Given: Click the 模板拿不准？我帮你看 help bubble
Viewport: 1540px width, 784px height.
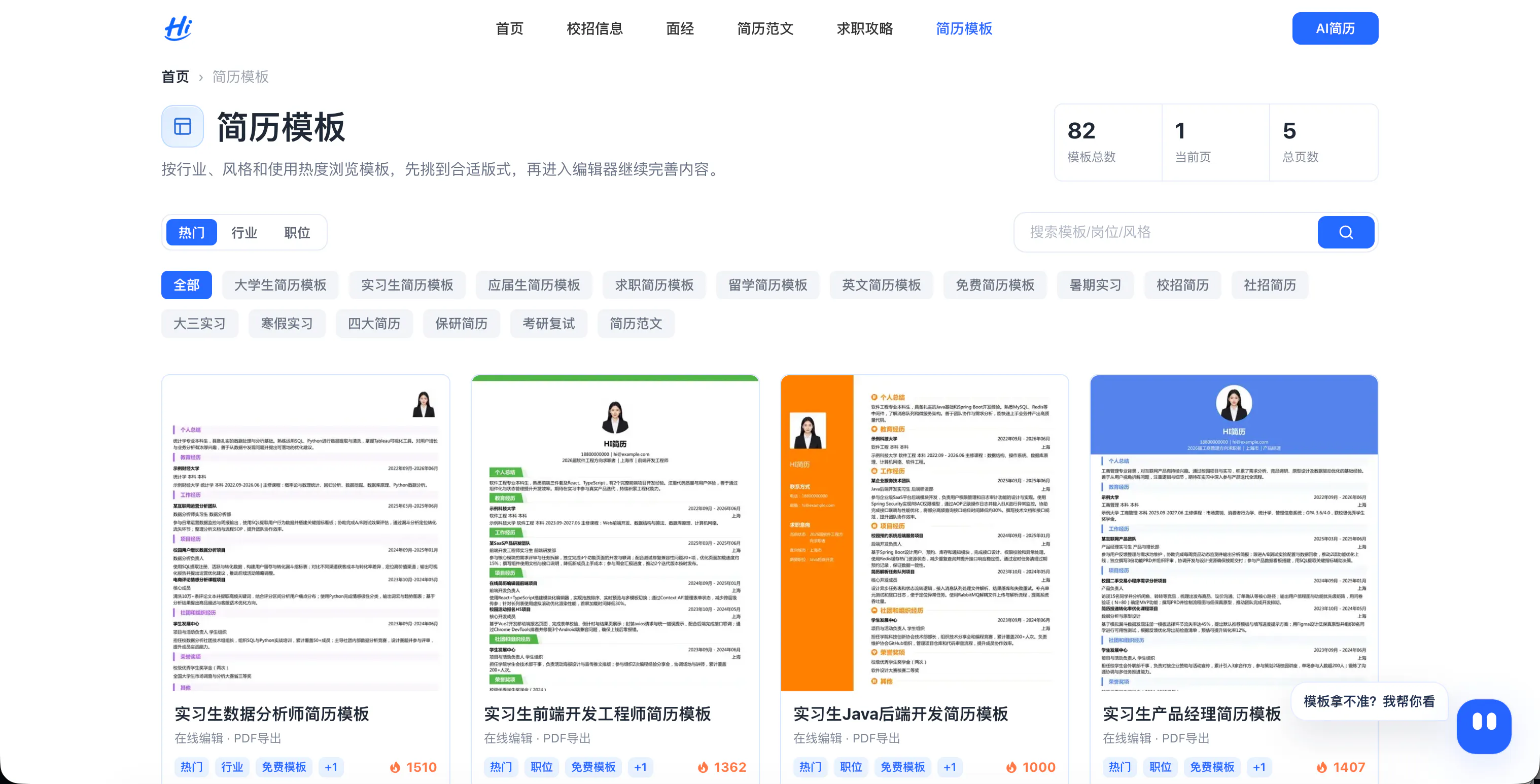Looking at the screenshot, I should [x=1369, y=701].
